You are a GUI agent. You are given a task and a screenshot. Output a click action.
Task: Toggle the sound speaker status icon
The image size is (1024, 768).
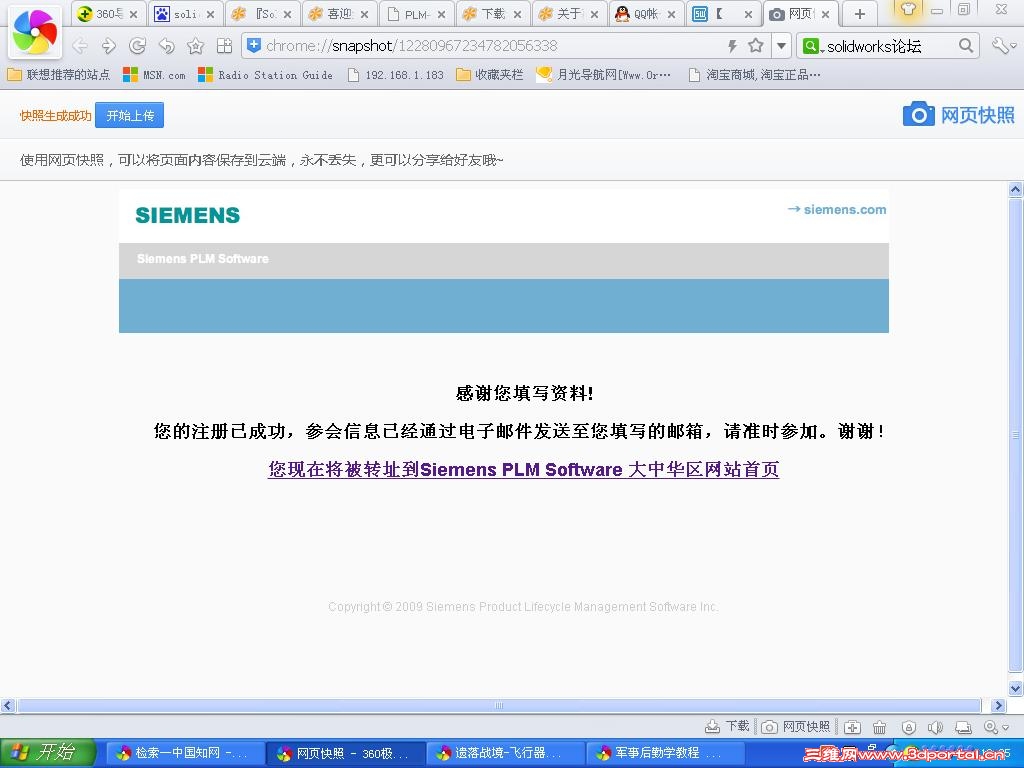tap(935, 727)
